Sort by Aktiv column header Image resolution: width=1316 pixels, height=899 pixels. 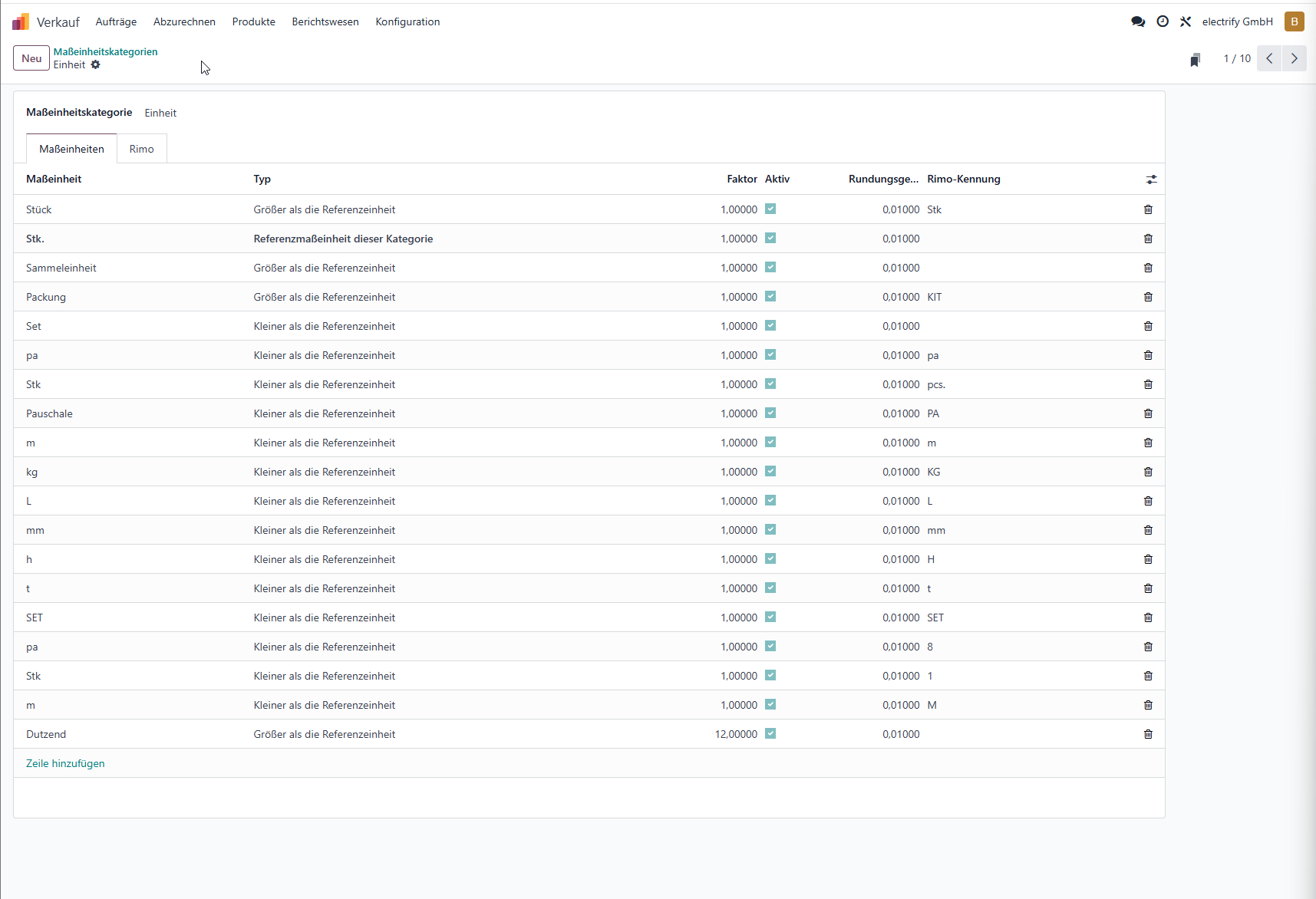[x=777, y=179]
